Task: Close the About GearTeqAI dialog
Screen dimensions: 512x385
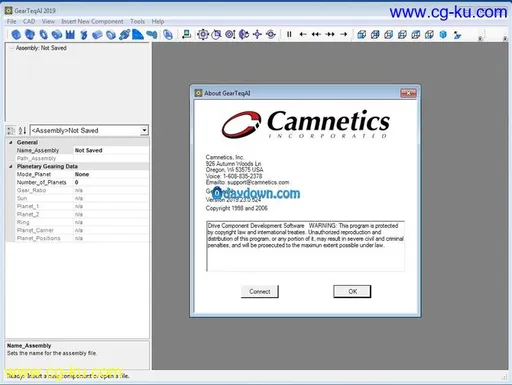Action: coord(408,93)
